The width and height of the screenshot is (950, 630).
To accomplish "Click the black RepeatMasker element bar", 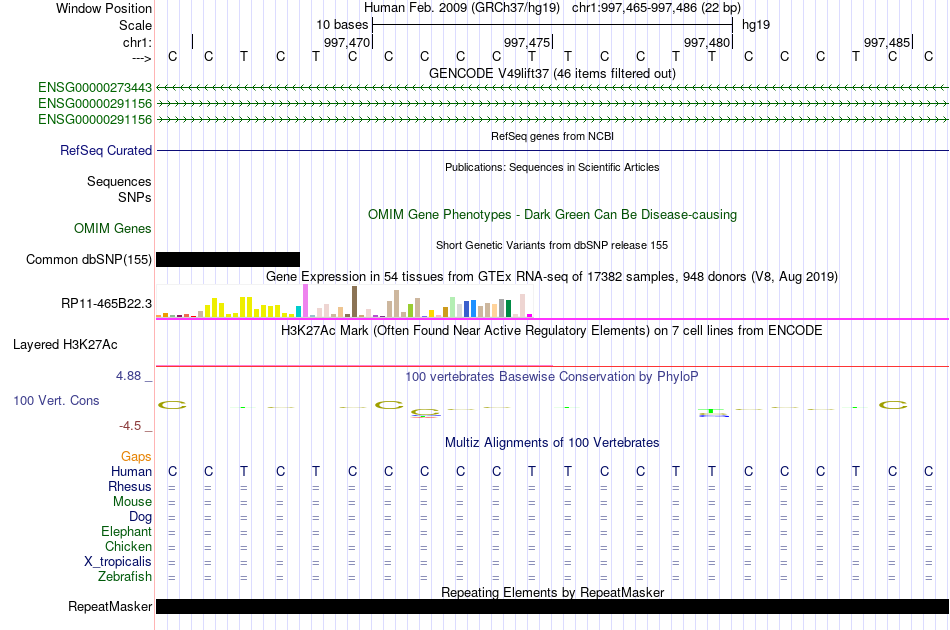I will [x=553, y=606].
